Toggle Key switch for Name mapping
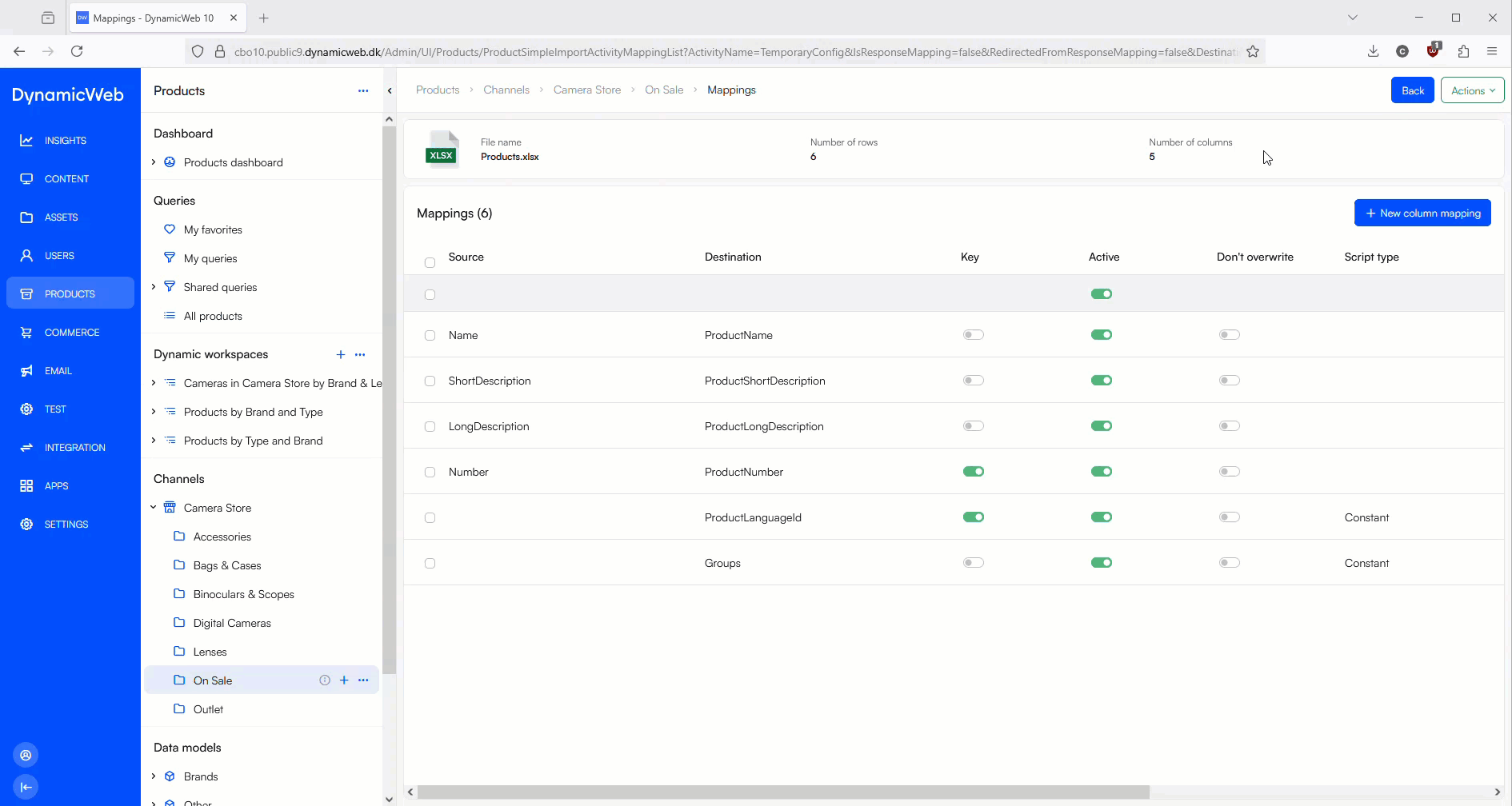This screenshot has height=806, width=1512. point(973,335)
